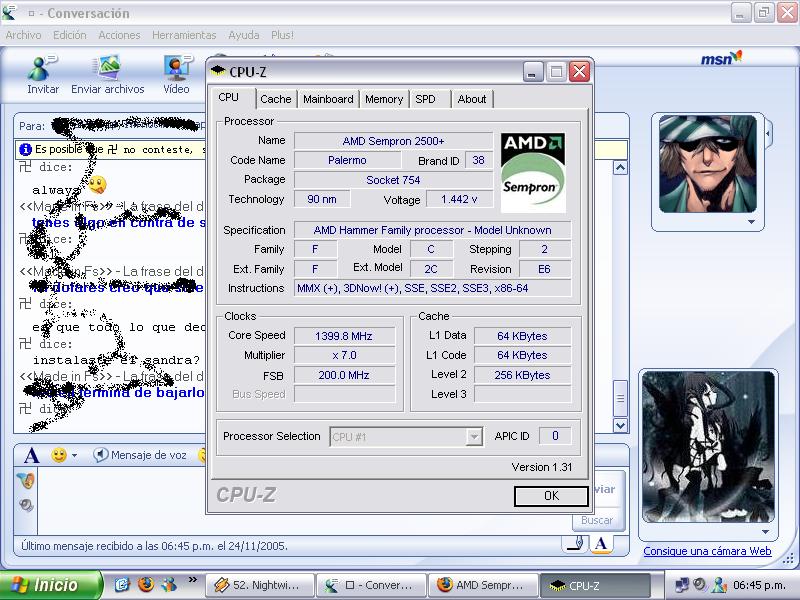Screen dimensions: 800x600
Task: Open the Edición menu
Action: point(69,35)
